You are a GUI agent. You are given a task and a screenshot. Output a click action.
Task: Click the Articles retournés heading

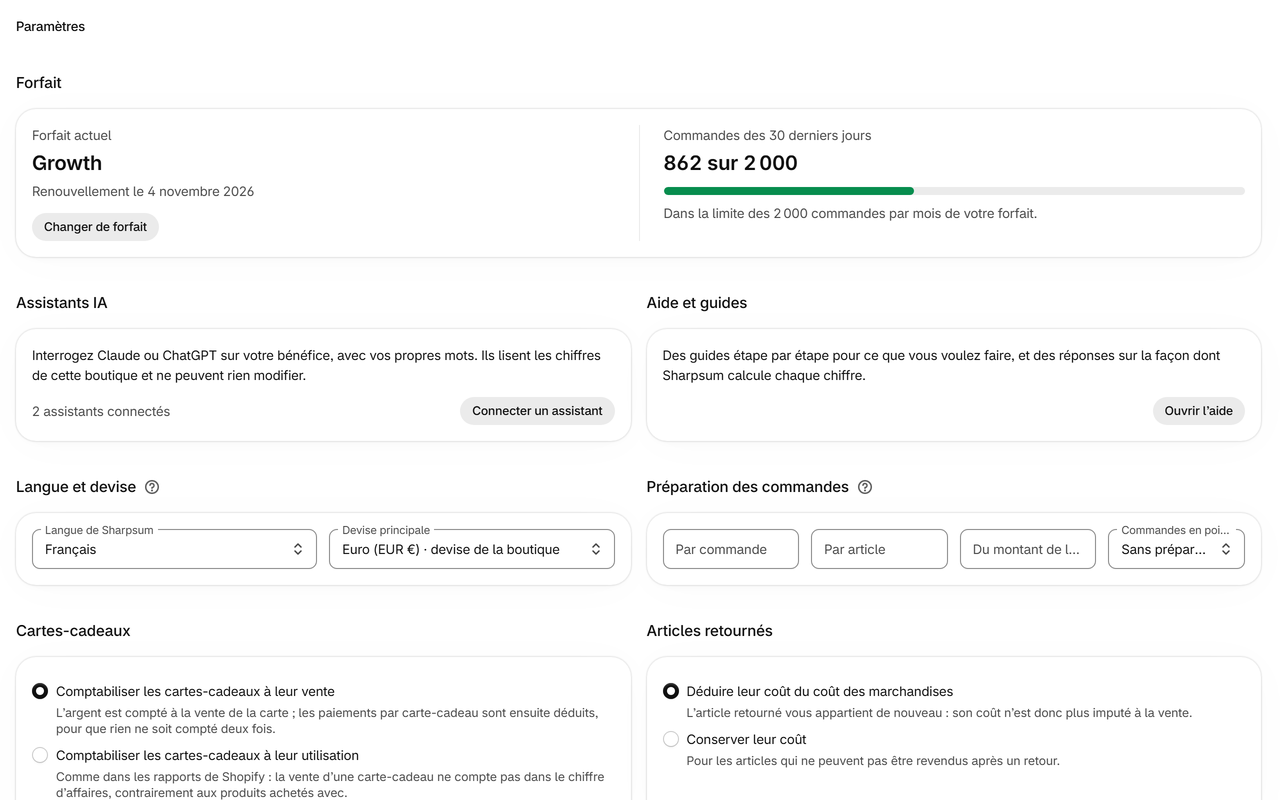point(710,631)
